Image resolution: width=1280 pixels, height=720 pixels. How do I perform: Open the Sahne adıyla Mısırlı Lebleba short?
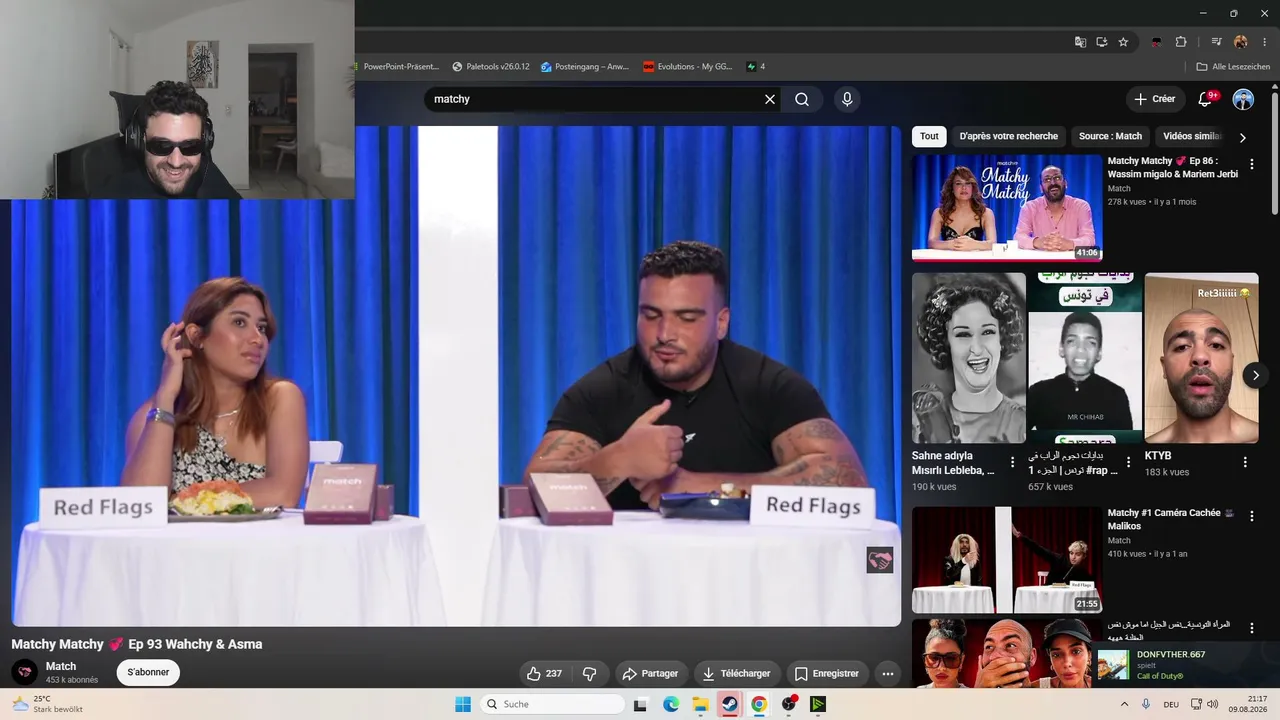969,358
